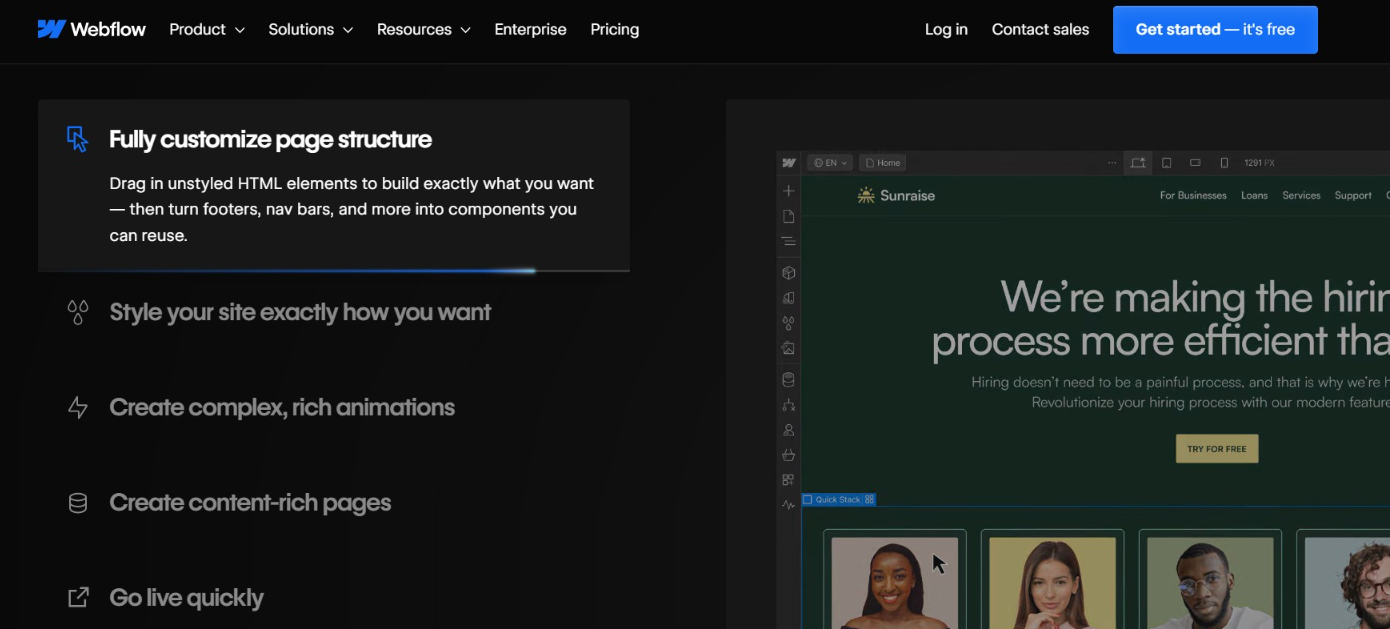Click the Webflow logo in the header
The height and width of the screenshot is (629, 1390).
(91, 29)
